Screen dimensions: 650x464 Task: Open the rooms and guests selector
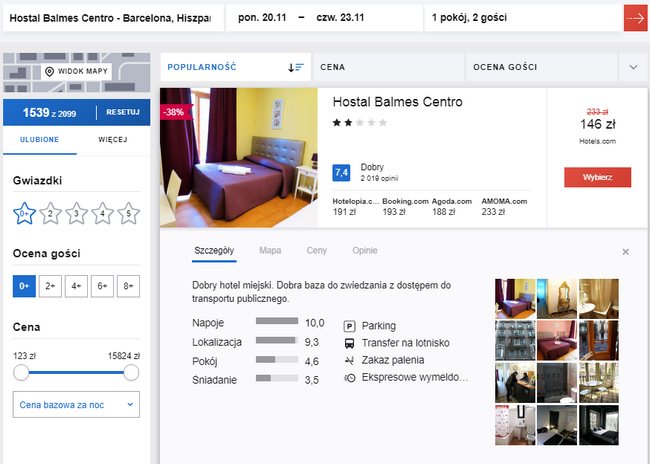(520, 18)
